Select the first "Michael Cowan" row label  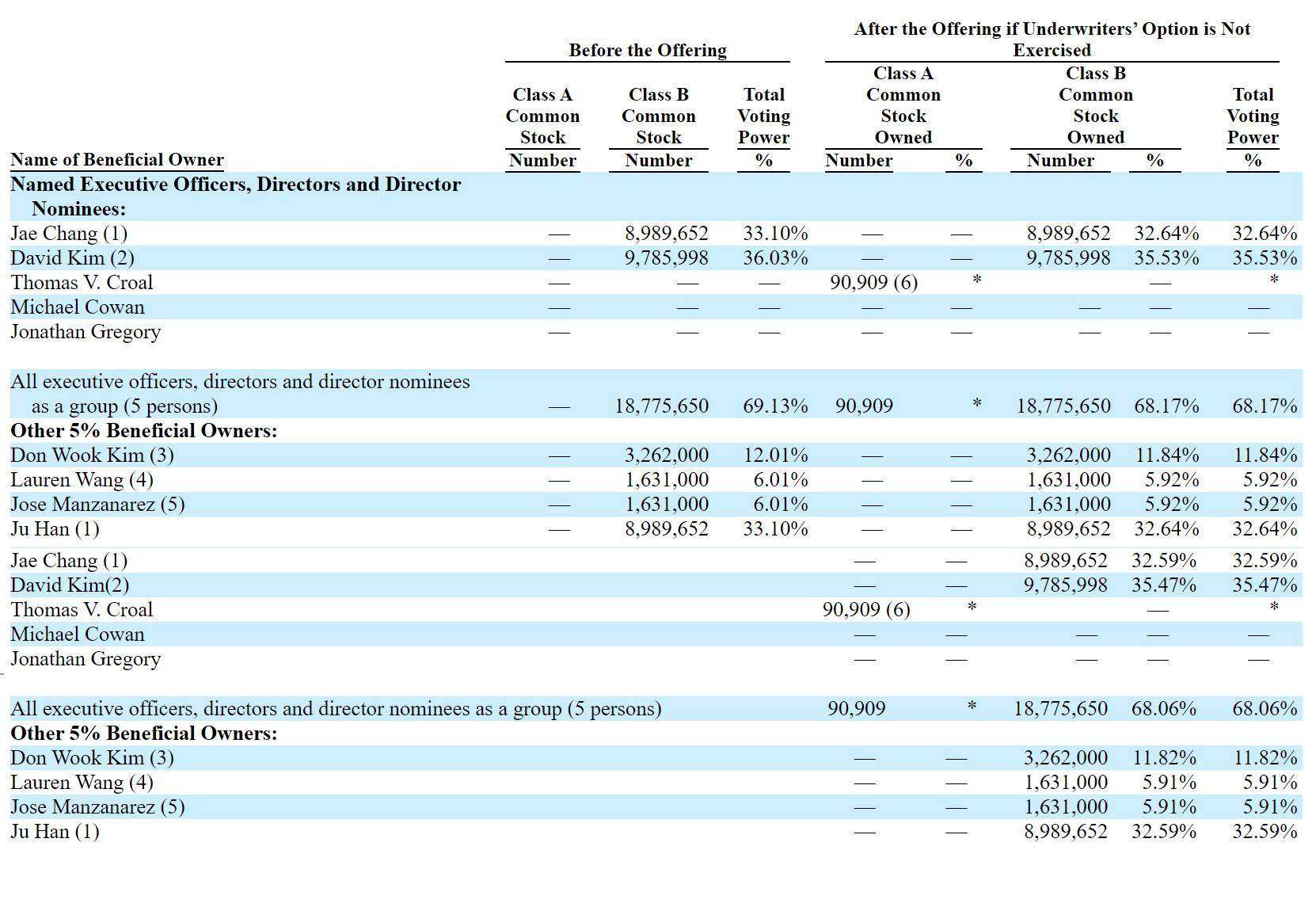78,307
